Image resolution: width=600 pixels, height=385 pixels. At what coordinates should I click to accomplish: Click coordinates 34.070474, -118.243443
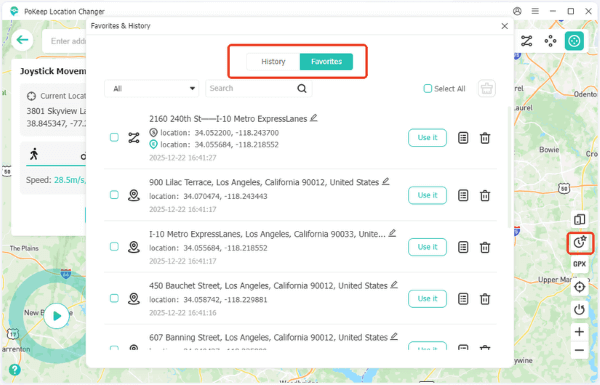click(x=225, y=196)
